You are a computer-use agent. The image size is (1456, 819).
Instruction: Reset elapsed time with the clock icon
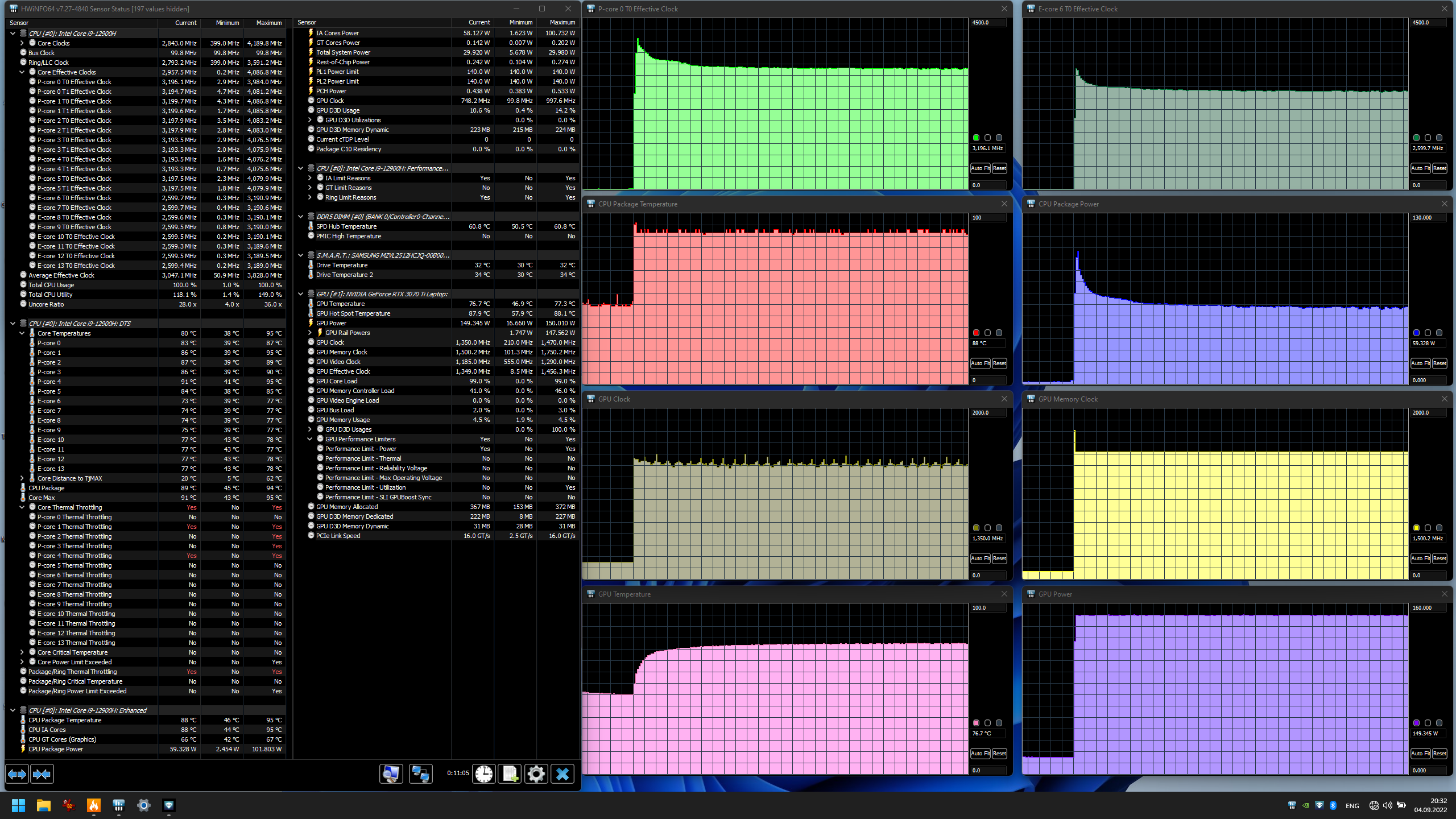tap(484, 774)
